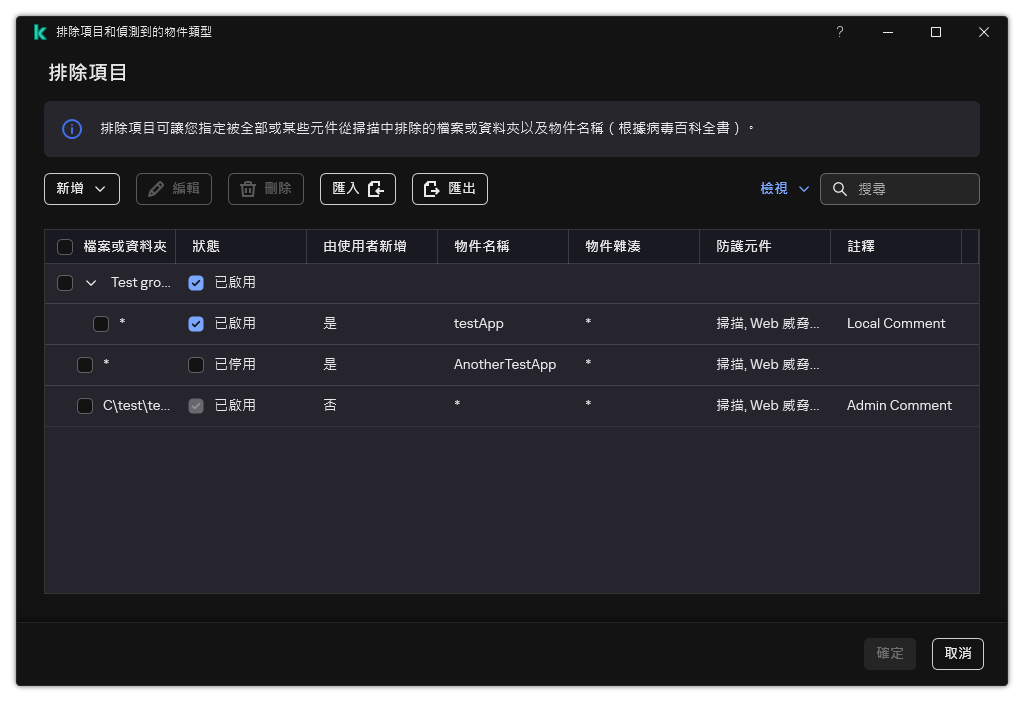
Task: Open the 新增 (Add) dropdown
Action: pos(81,188)
